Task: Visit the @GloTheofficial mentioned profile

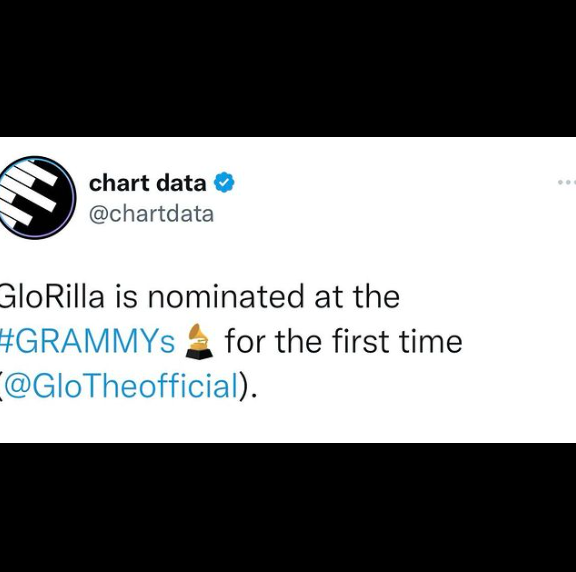Action: point(120,386)
